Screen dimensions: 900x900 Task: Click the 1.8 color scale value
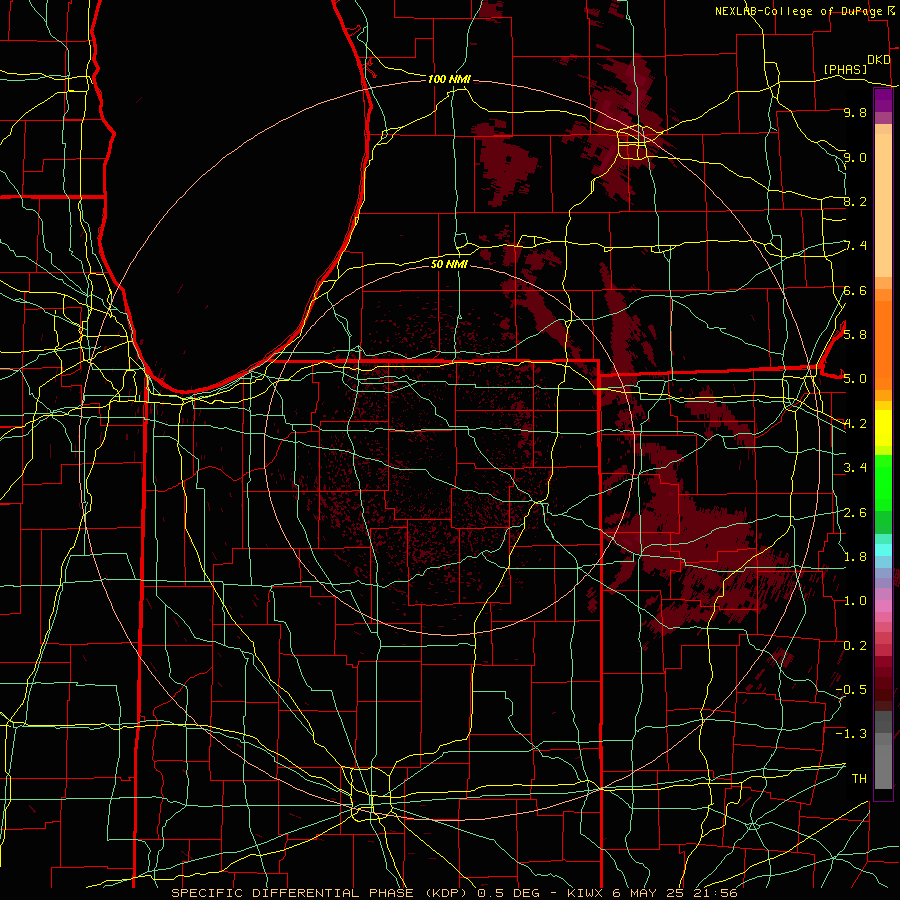click(x=855, y=556)
